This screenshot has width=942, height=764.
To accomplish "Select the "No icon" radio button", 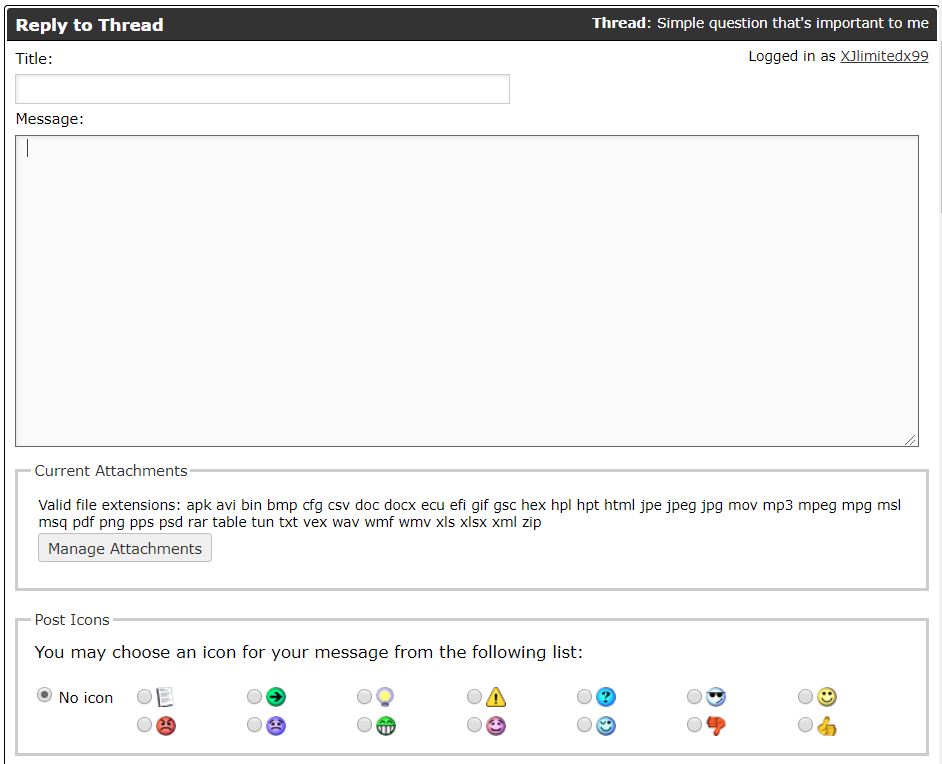I will pyautogui.click(x=44, y=695).
